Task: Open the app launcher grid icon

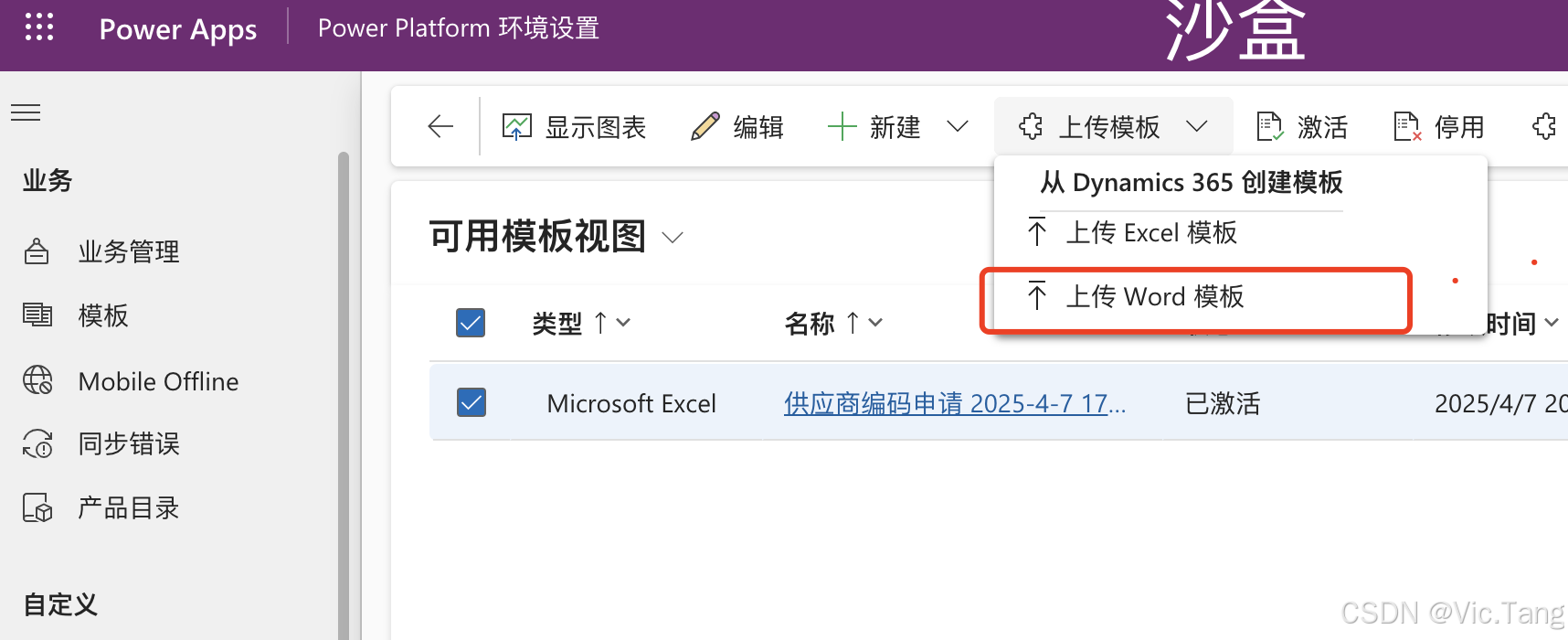Action: [x=39, y=27]
